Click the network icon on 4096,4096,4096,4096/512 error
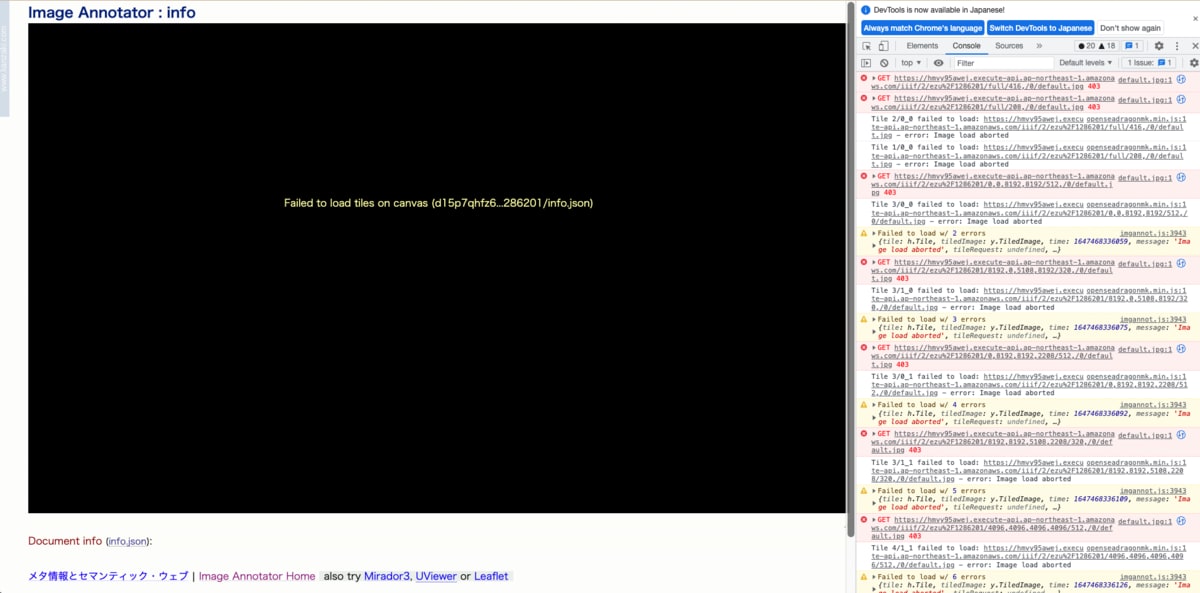Image resolution: width=1200 pixels, height=593 pixels. 1181,521
